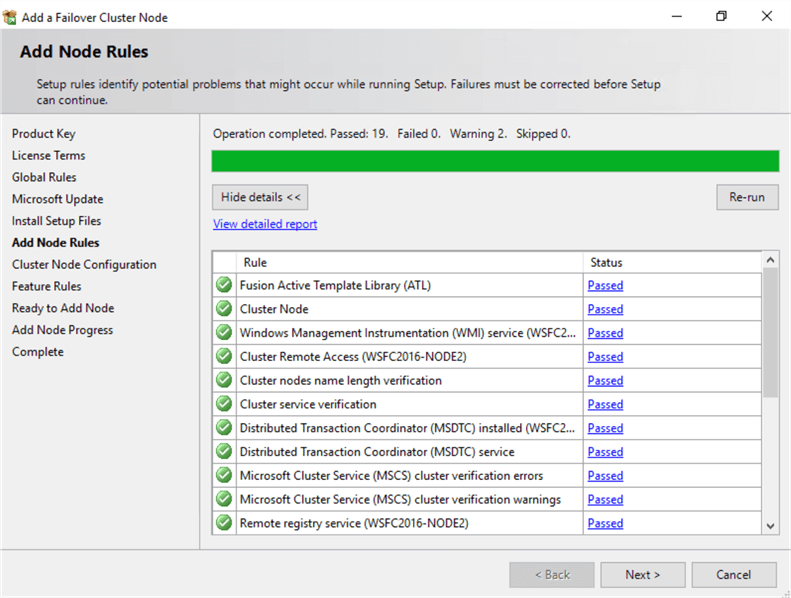Click the rules list scrollbar thumb

[770, 333]
